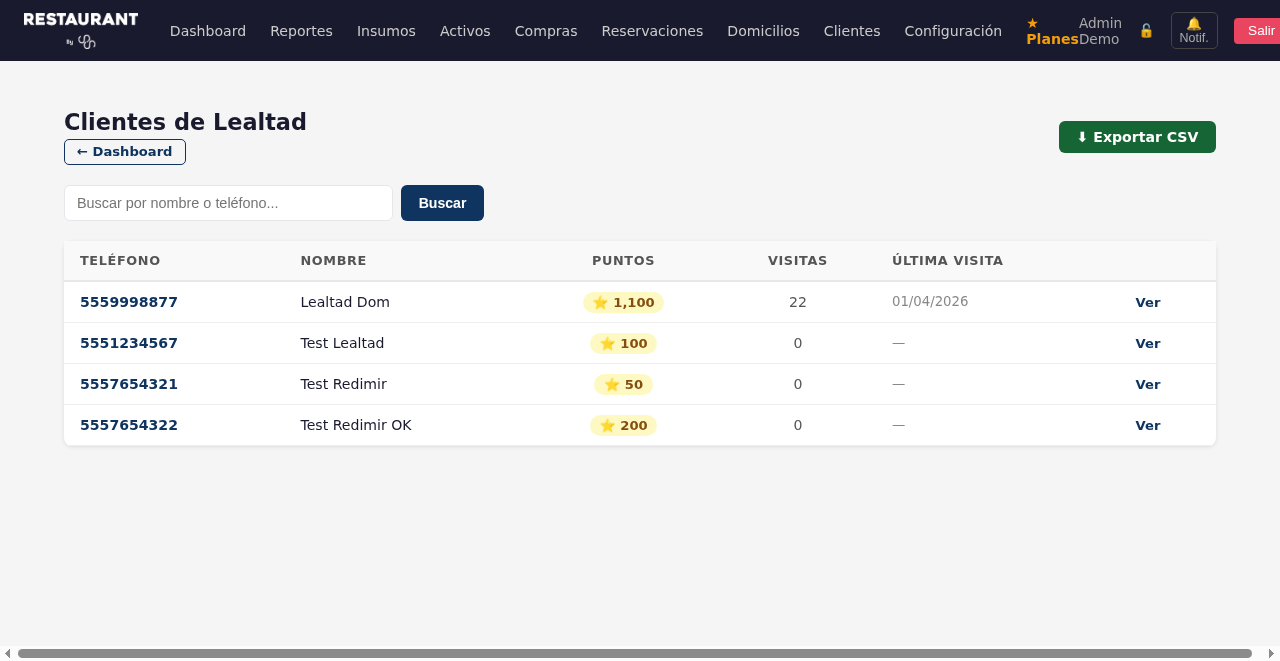
Task: Click the horizontal scrollbar at the bottom
Action: pyautogui.click(x=634, y=653)
